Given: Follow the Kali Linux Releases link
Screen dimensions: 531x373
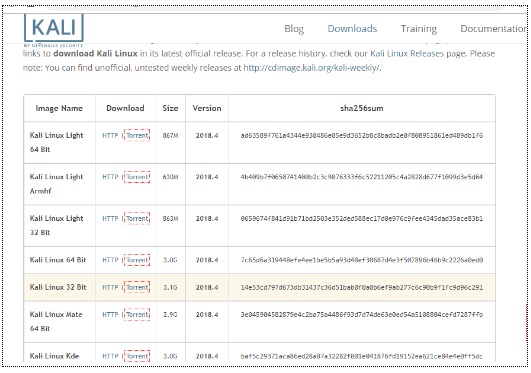Looking at the screenshot, I should click(x=407, y=54).
